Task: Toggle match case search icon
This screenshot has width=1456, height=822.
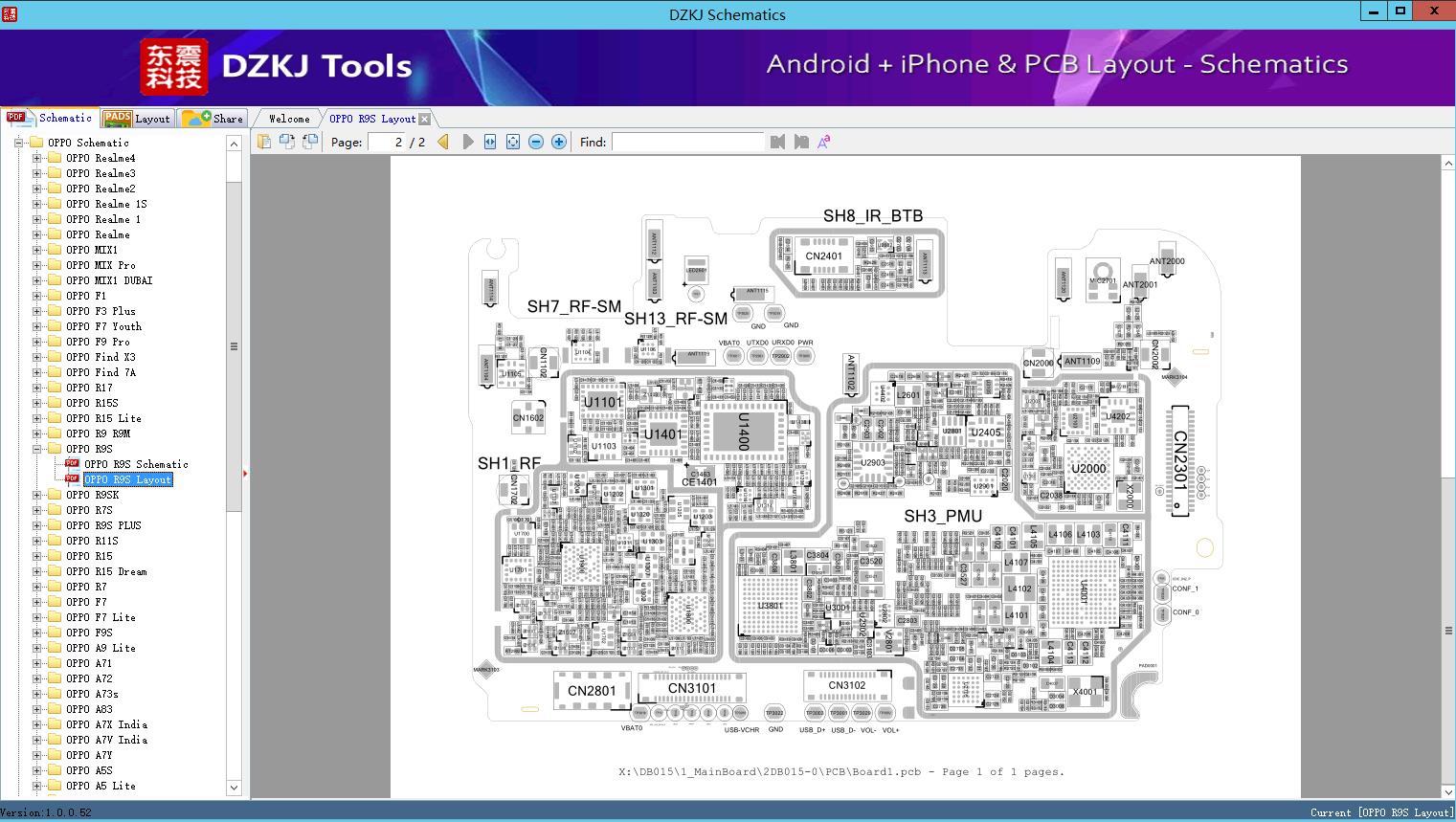Action: pyautogui.click(x=823, y=142)
